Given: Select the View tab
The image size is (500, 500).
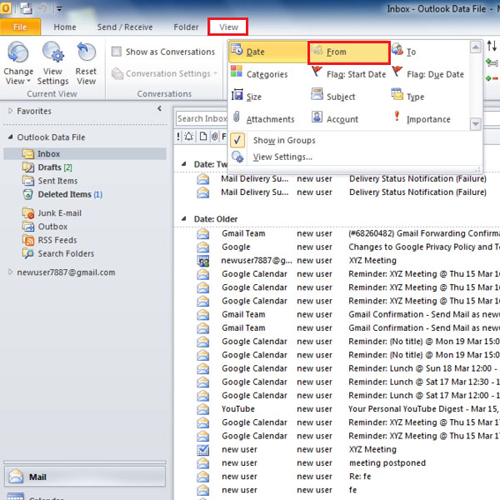Looking at the screenshot, I should pyautogui.click(x=228, y=27).
